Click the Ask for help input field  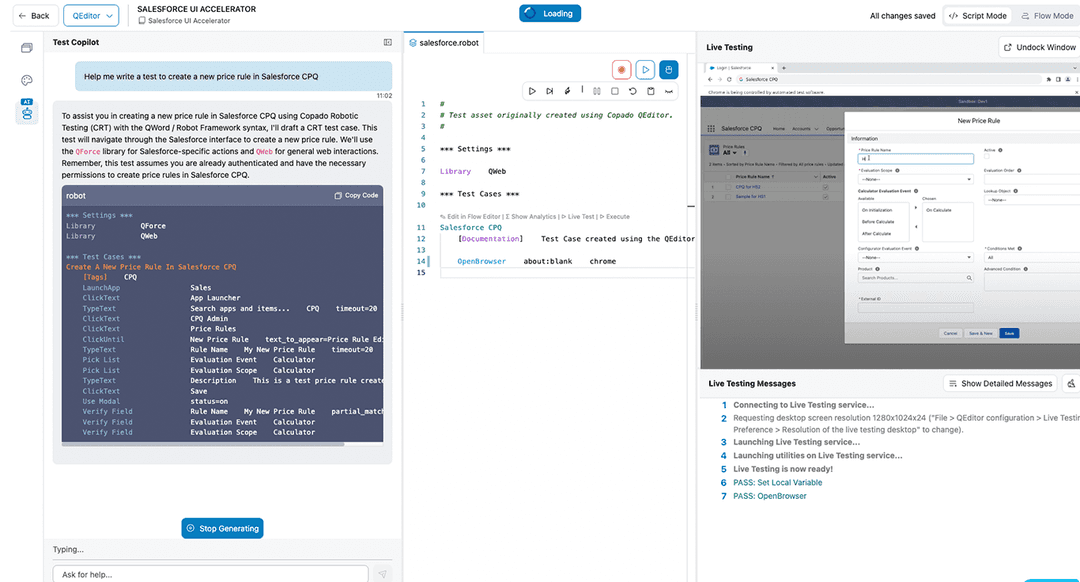tap(211, 574)
